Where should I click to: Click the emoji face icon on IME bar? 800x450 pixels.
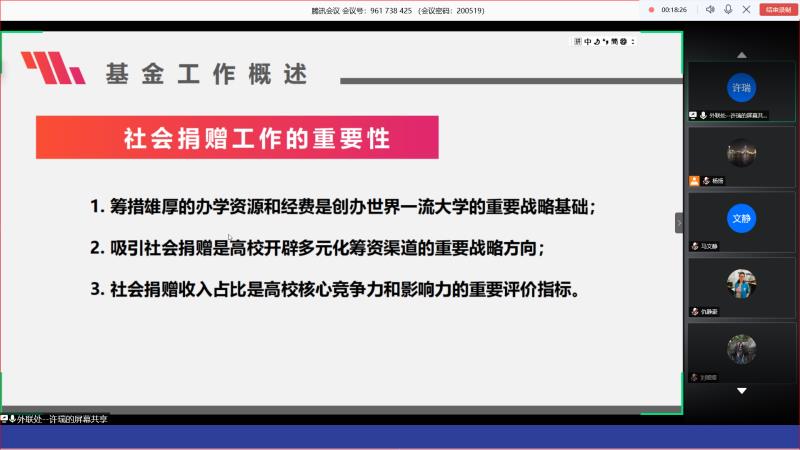tap(622, 41)
